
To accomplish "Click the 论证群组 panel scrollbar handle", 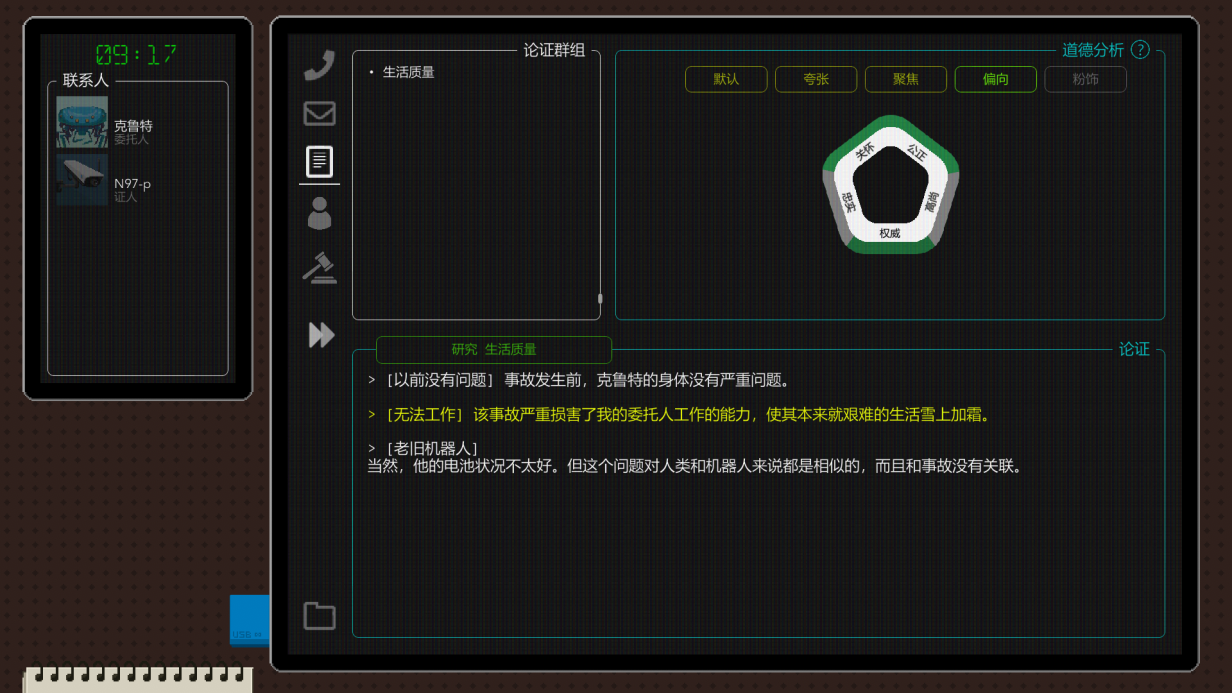I will coord(600,298).
